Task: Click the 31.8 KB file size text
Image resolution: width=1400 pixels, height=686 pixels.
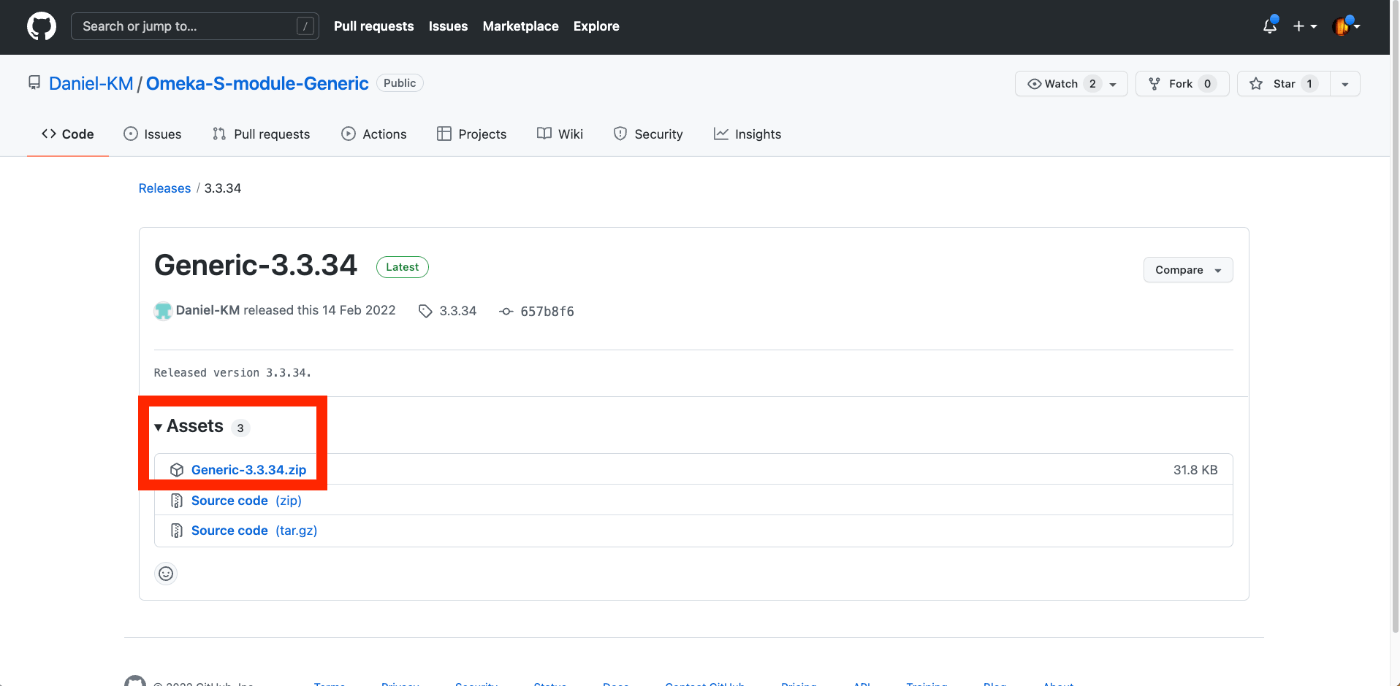Action: coord(1195,470)
